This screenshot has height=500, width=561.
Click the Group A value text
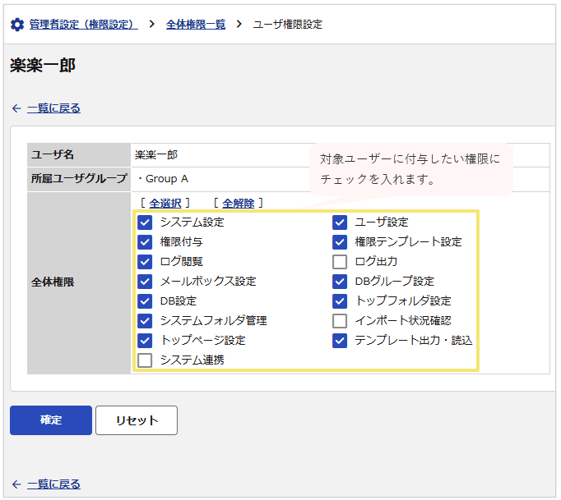pyautogui.click(x=167, y=179)
